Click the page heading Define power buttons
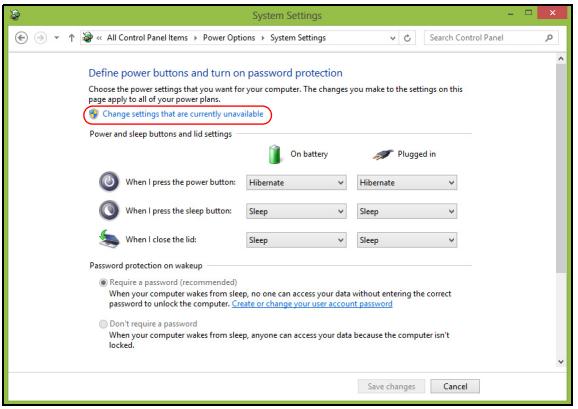Viewport: 578px width, 409px height. [x=215, y=73]
